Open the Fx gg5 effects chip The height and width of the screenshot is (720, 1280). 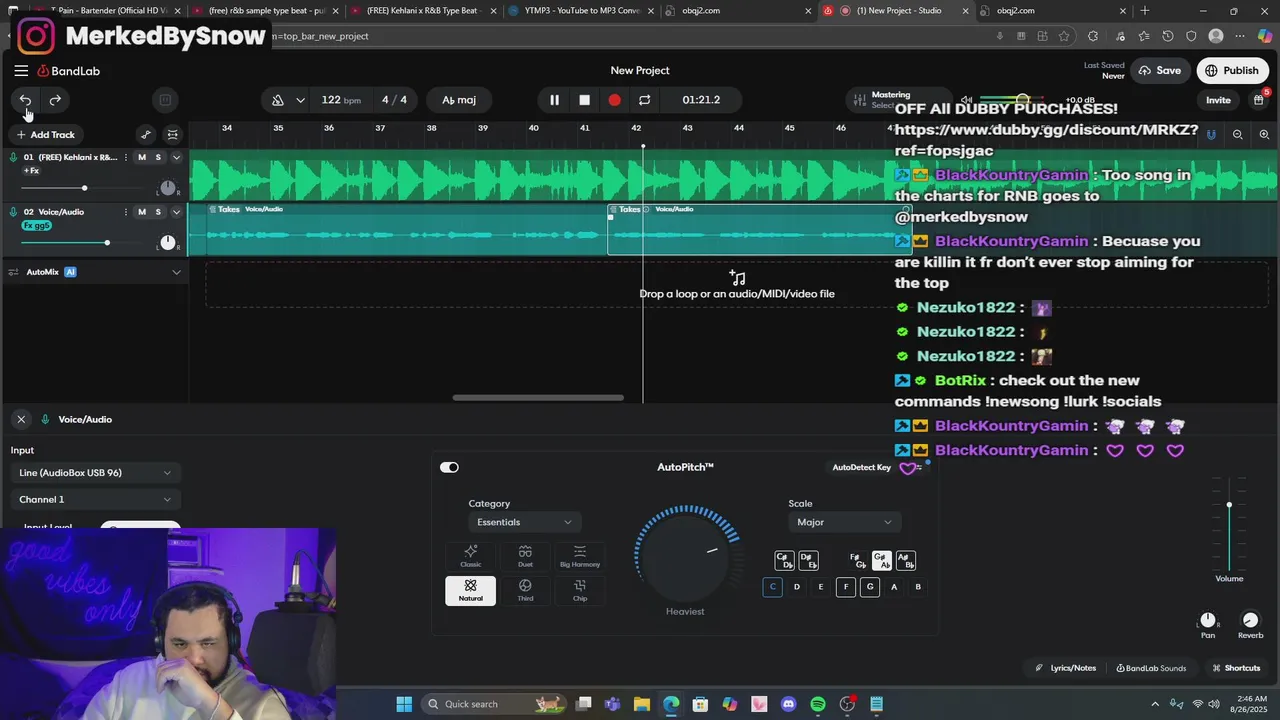tap(36, 226)
